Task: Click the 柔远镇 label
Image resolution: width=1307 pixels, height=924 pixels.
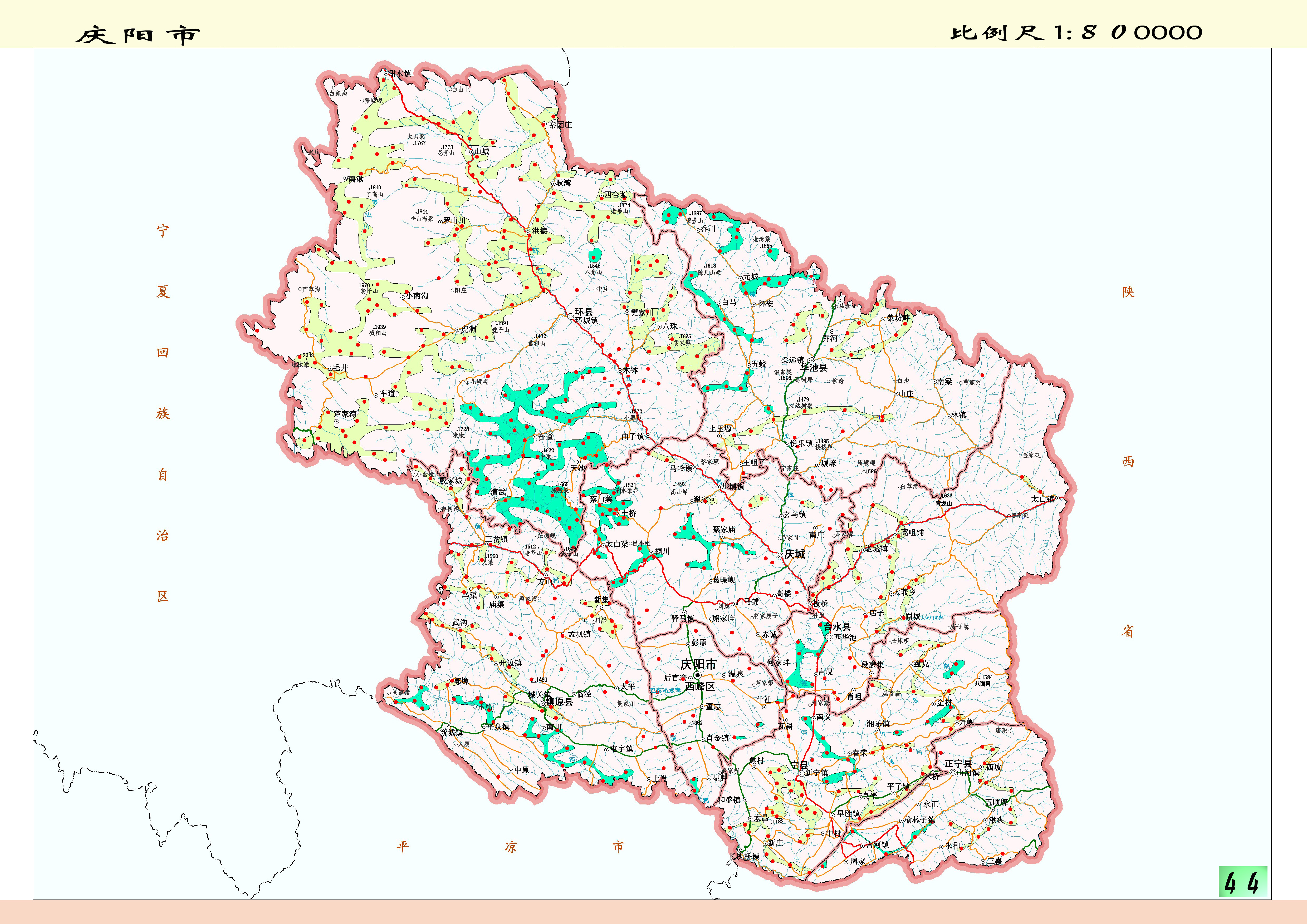Action: (792, 360)
